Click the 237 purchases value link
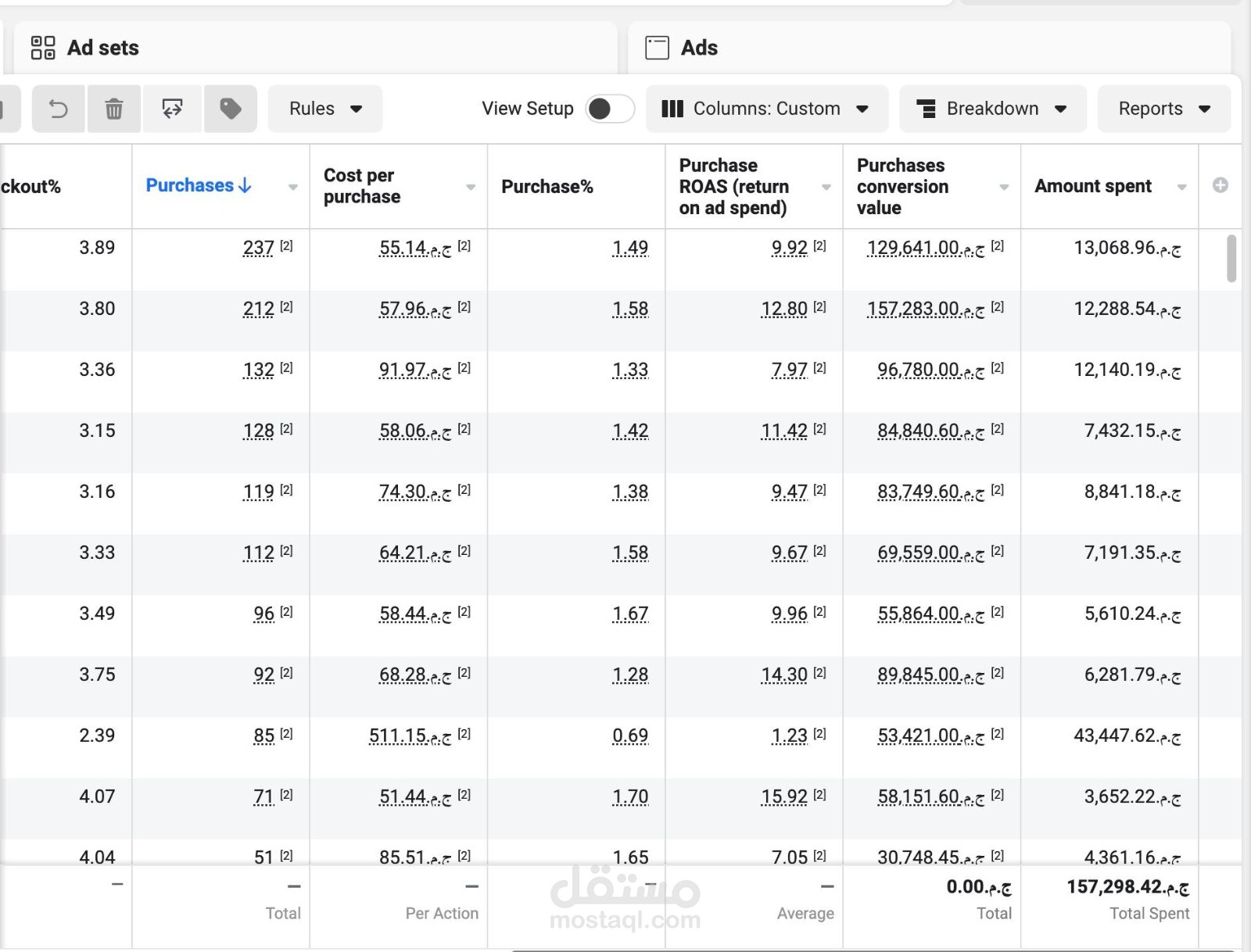The width and height of the screenshot is (1251, 952). tap(258, 248)
